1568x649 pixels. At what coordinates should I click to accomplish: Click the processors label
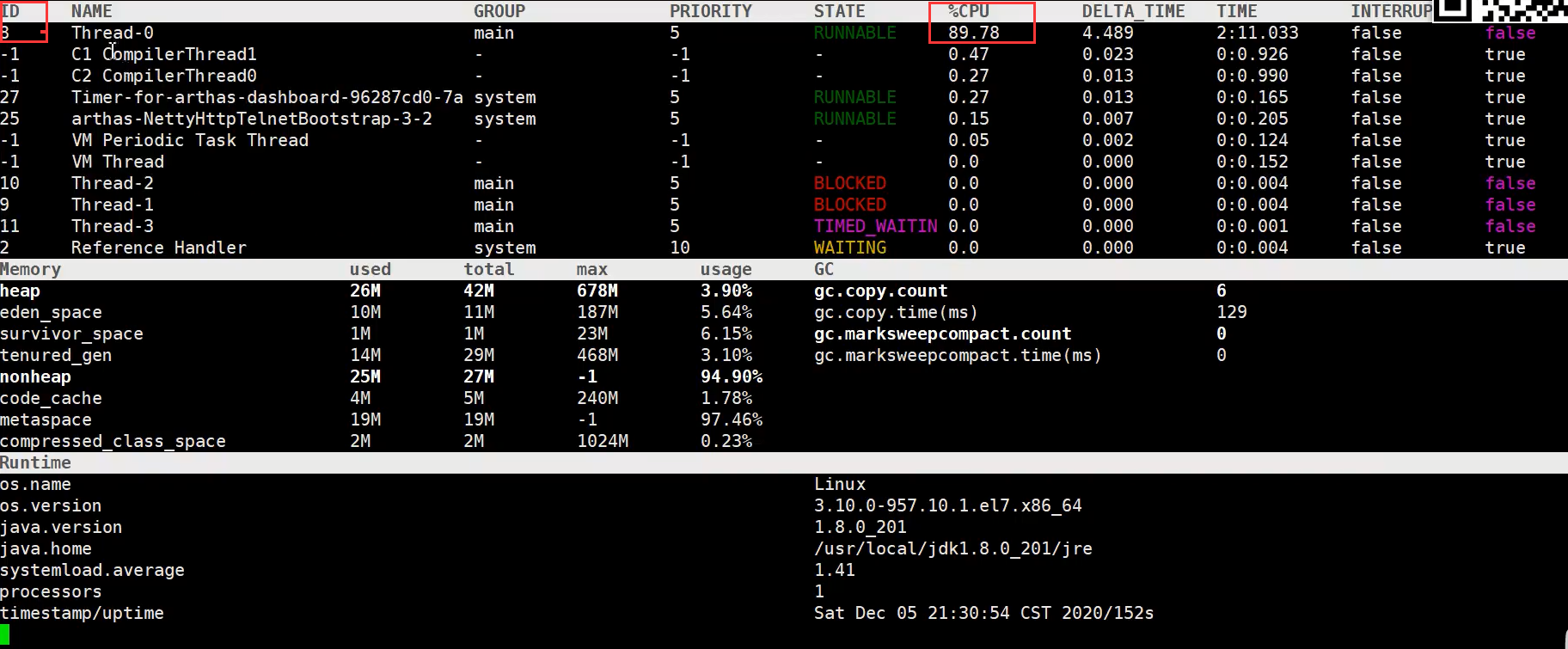tap(51, 591)
